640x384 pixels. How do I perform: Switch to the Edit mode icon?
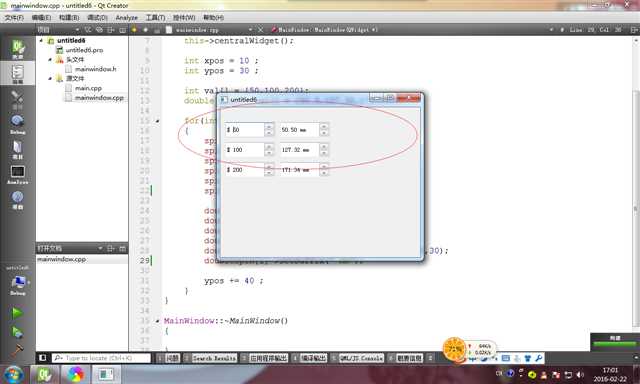18,73
